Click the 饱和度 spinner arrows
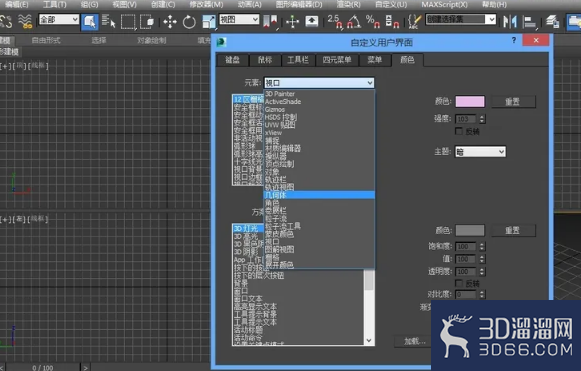The height and width of the screenshot is (371, 581). [482, 246]
